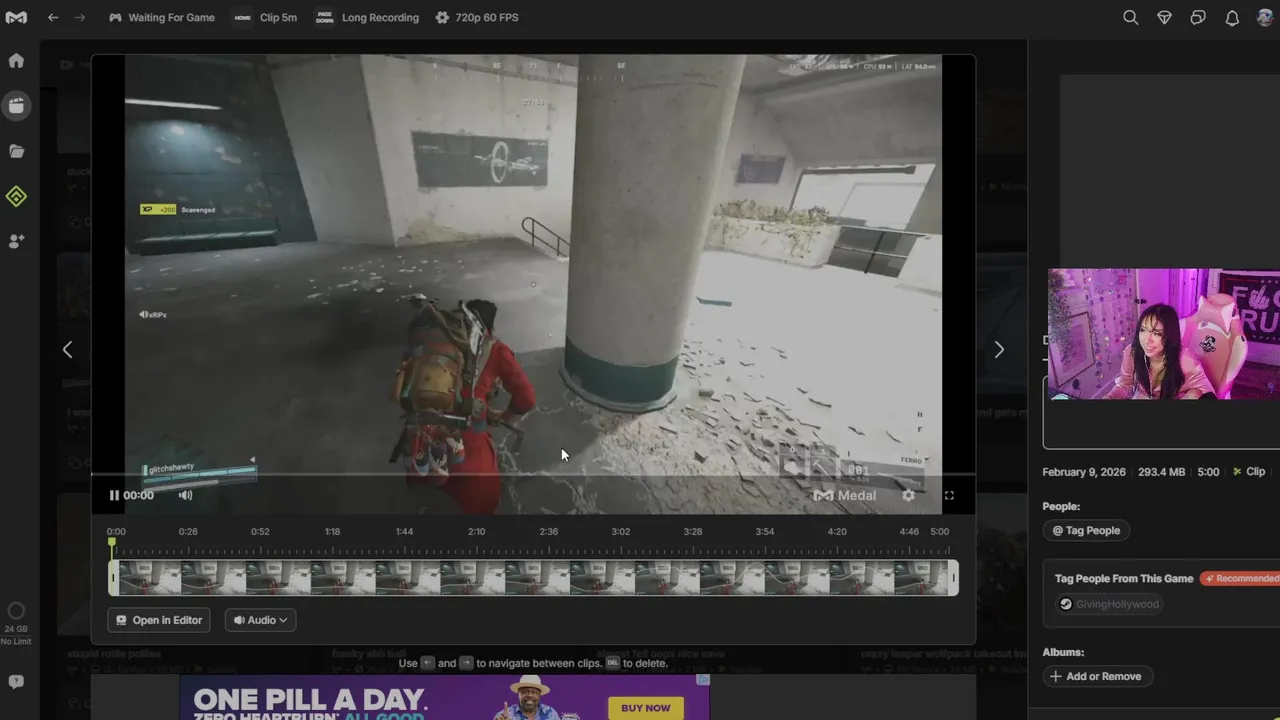The image size is (1280, 720).
Task: Tag GivingHollywood from this game
Action: pyautogui.click(x=1109, y=604)
